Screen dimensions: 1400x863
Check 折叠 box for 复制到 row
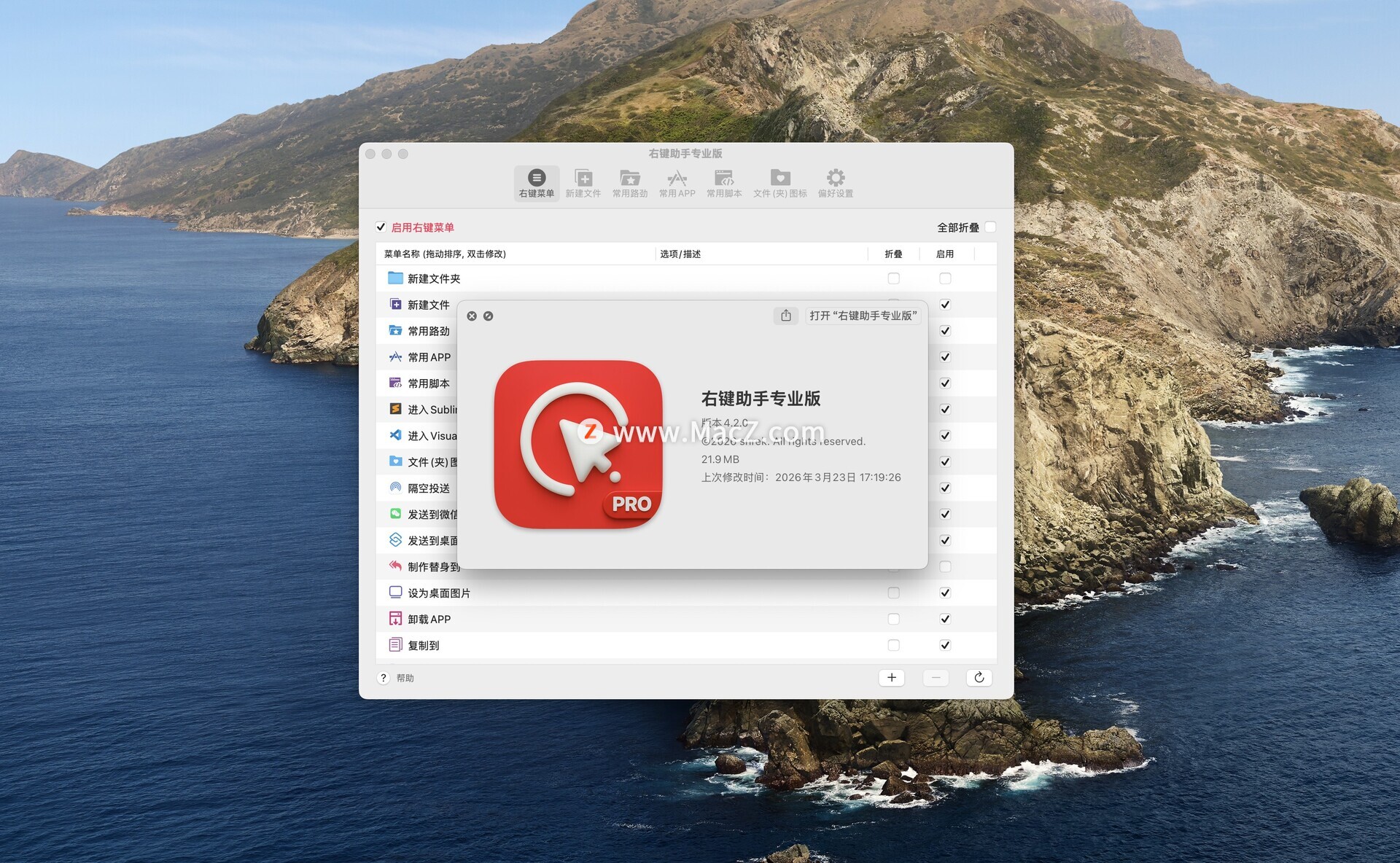(x=893, y=645)
